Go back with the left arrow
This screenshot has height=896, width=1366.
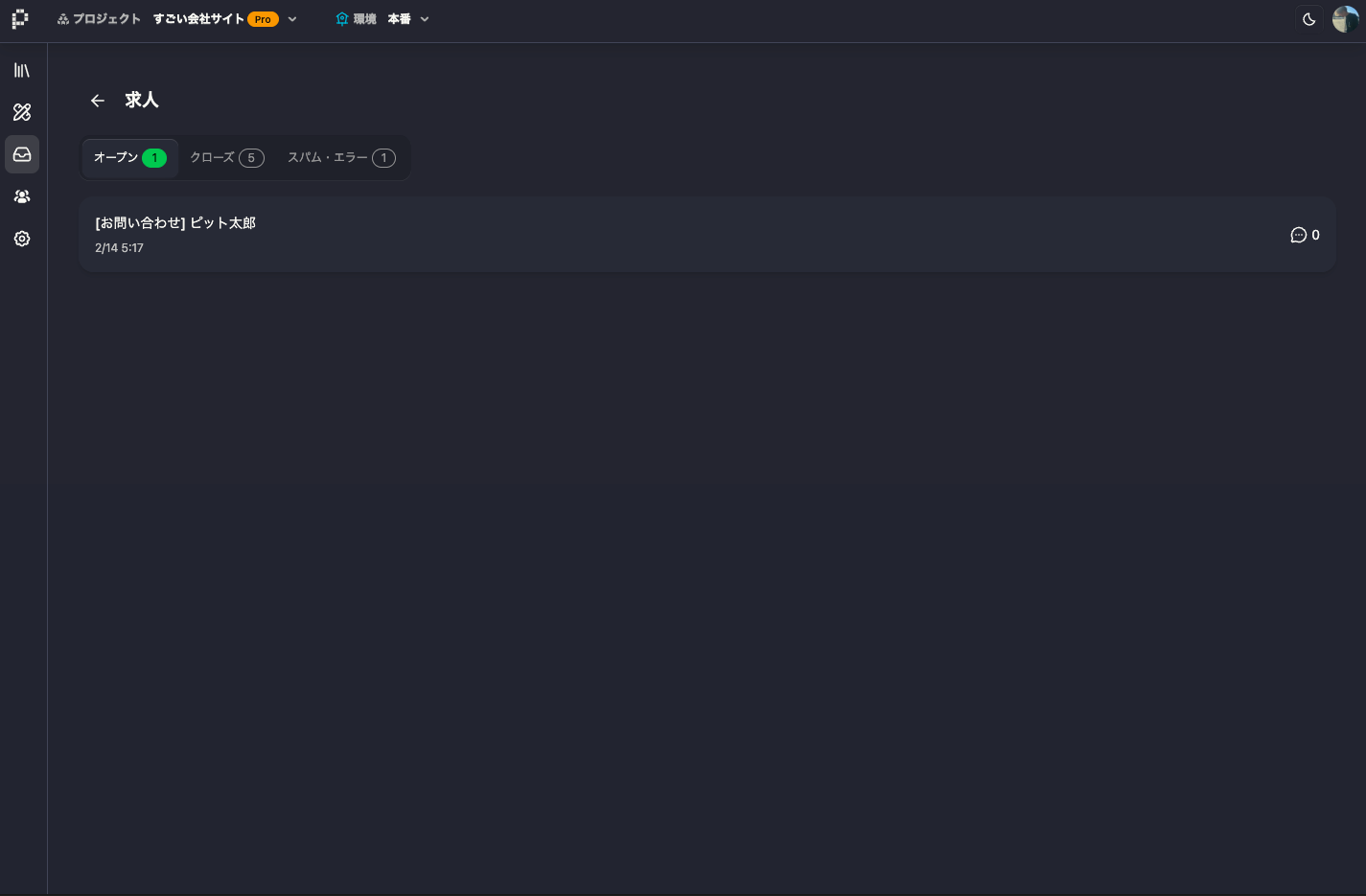tap(98, 101)
